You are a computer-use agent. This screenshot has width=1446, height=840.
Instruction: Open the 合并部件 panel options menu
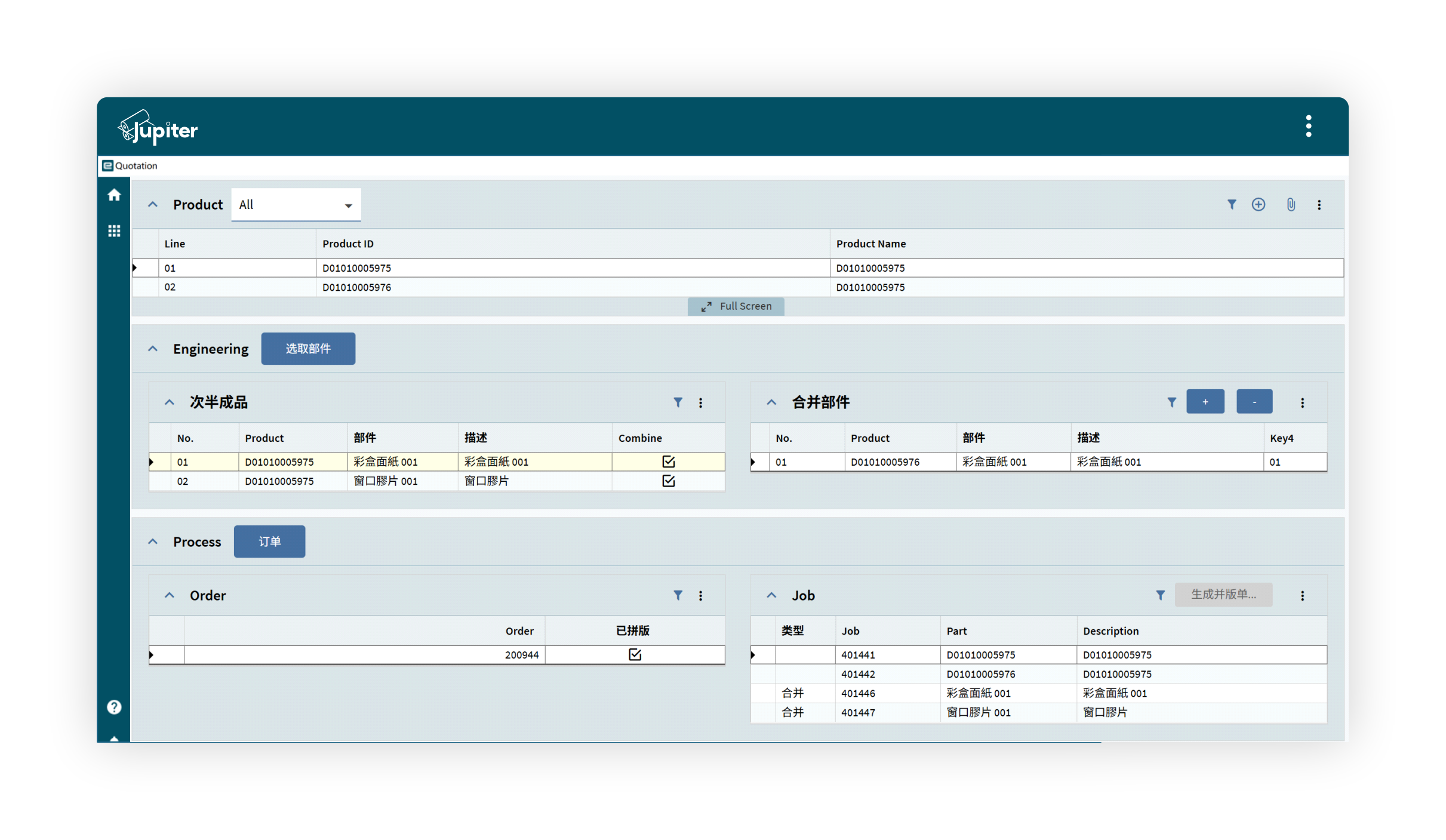pyautogui.click(x=1302, y=403)
